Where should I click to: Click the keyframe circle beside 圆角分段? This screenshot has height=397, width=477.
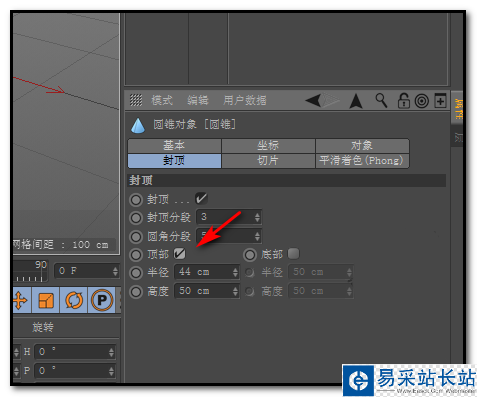[x=136, y=237]
